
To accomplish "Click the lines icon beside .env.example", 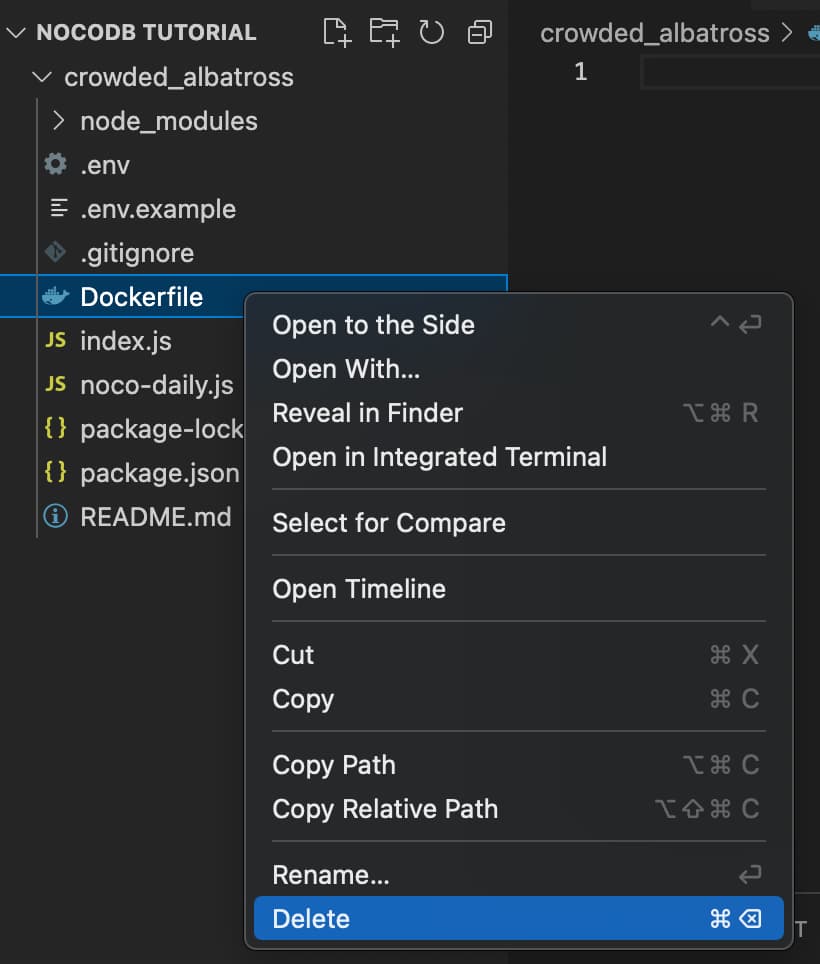I will point(58,208).
